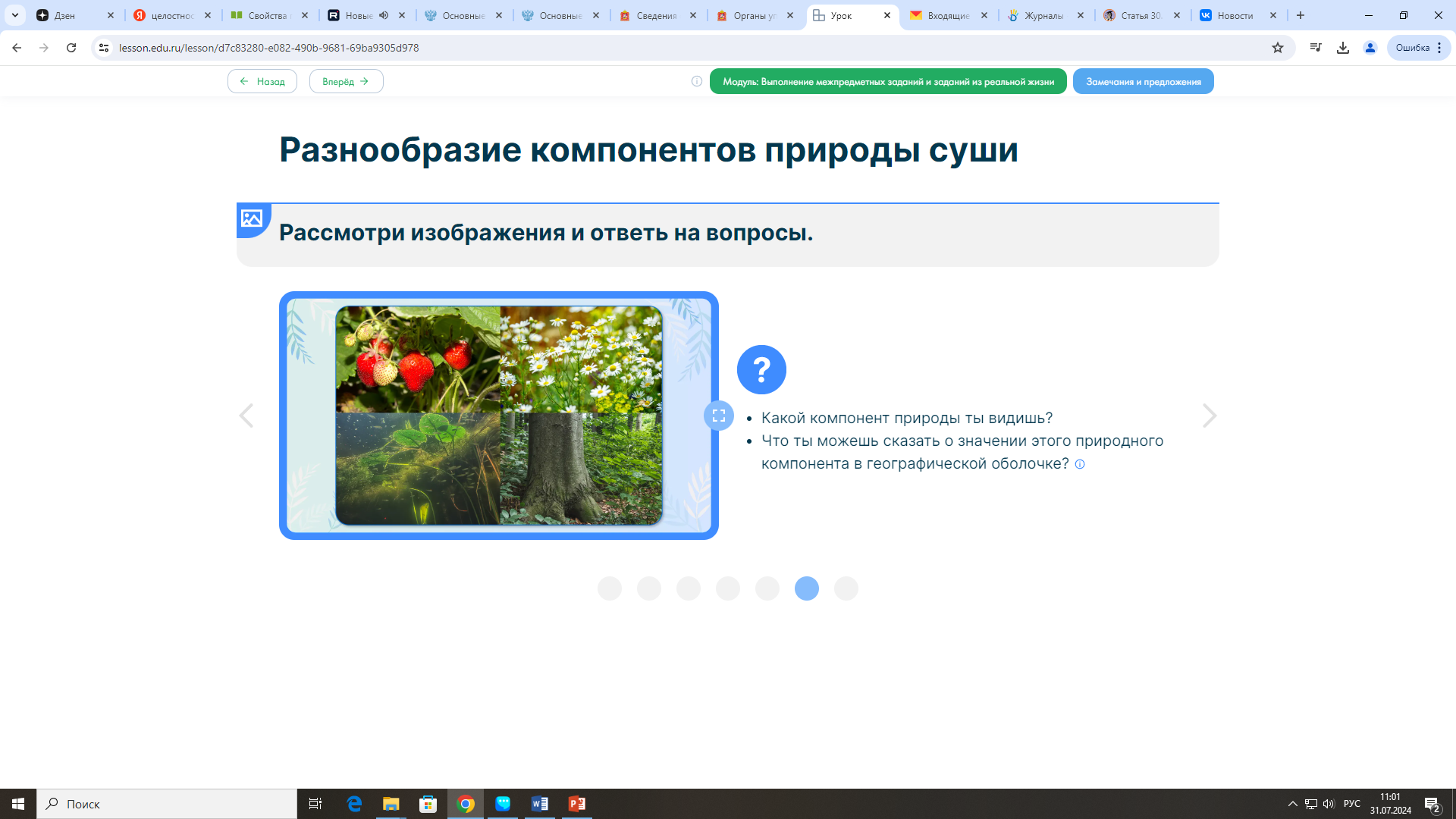Screen dimensions: 1456x819
Task: Close the Урок tab
Action: [x=887, y=15]
